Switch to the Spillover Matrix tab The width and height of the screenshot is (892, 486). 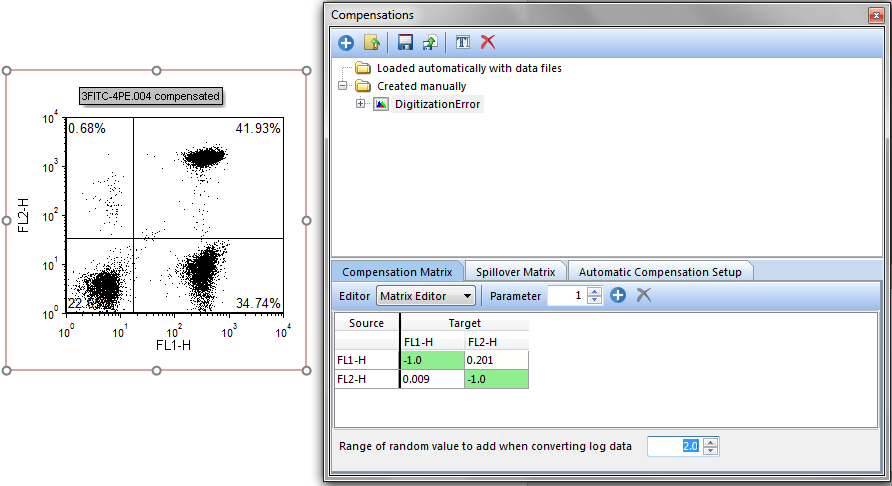(515, 272)
